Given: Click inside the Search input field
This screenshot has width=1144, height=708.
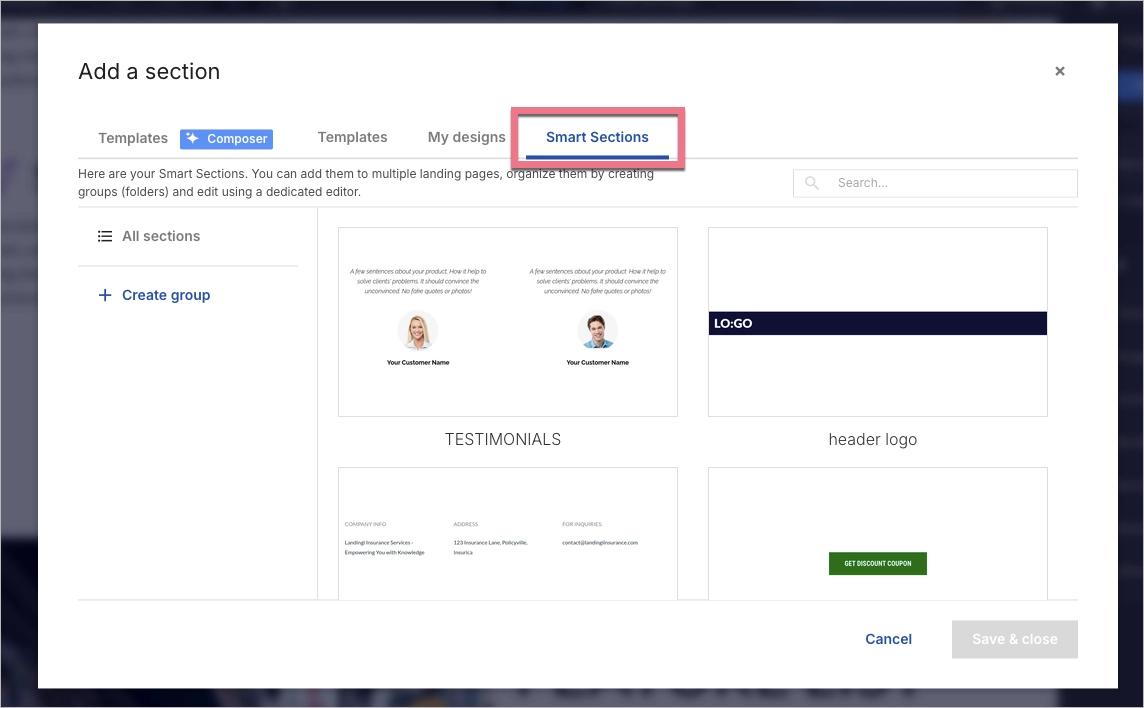Looking at the screenshot, I should pyautogui.click(x=940, y=183).
